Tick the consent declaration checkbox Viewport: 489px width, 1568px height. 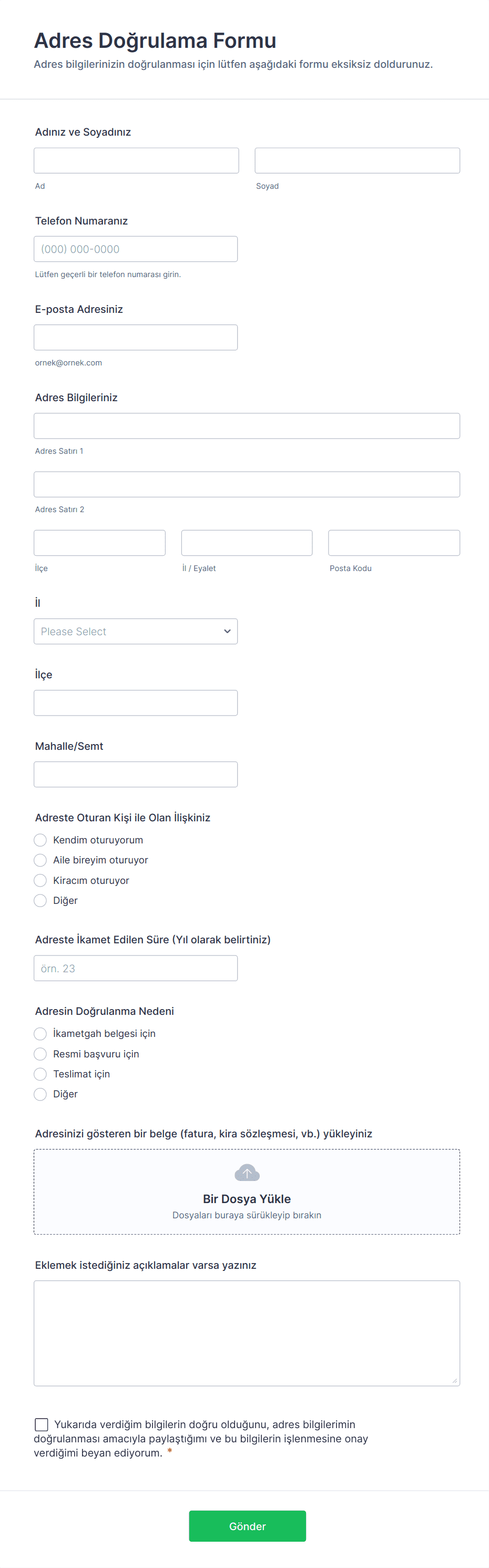42,1424
